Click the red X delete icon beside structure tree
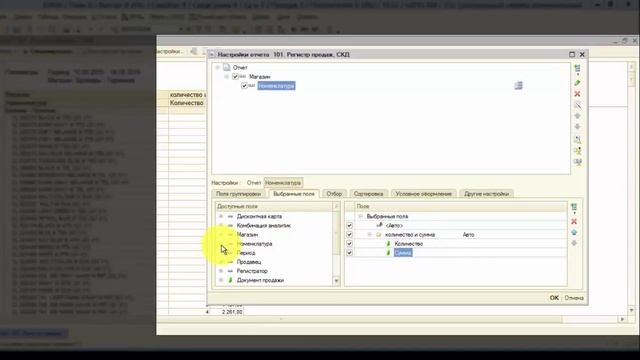640x360 pixels. [x=577, y=94]
